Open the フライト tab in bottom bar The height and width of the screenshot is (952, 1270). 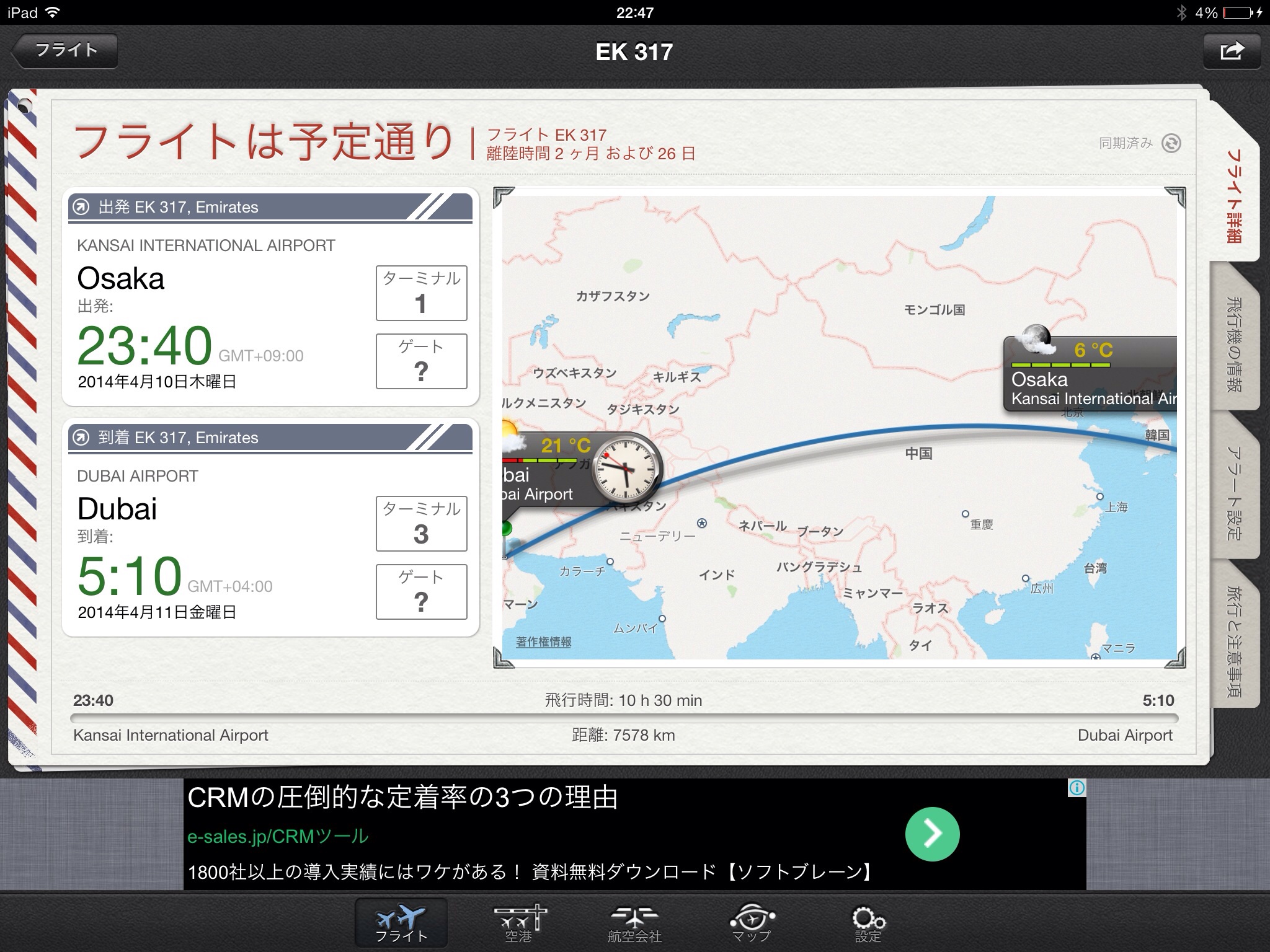[x=401, y=922]
